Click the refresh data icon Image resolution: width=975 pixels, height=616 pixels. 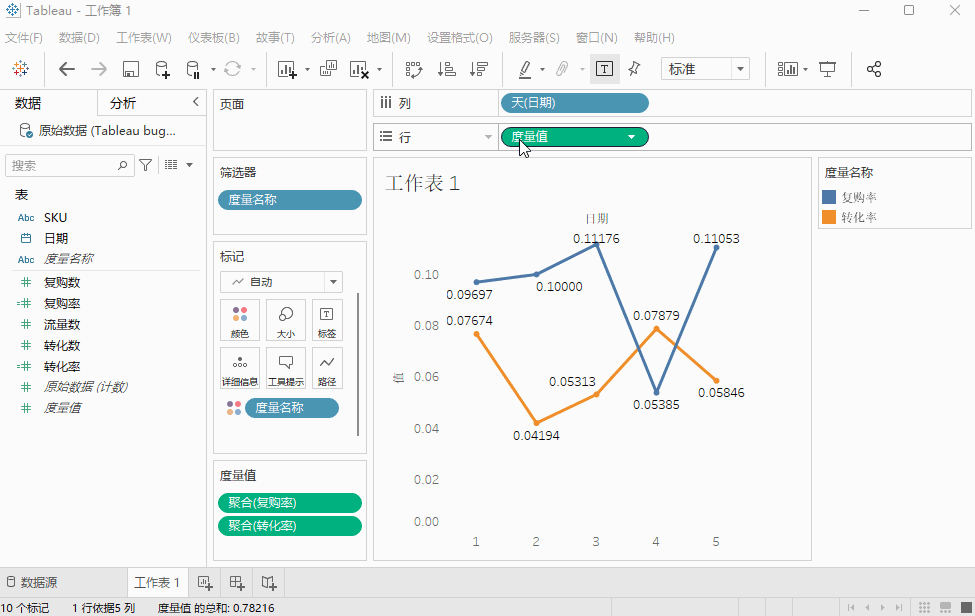click(233, 69)
